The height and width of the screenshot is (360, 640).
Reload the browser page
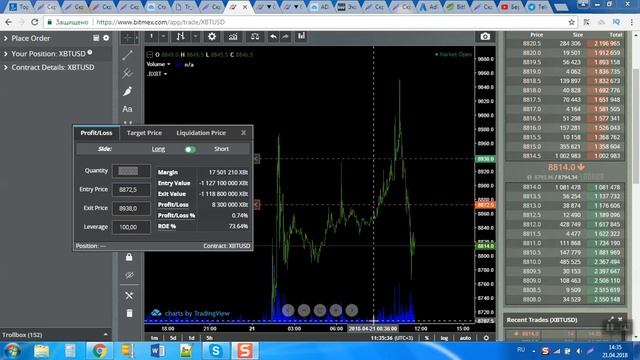click(x=35, y=22)
